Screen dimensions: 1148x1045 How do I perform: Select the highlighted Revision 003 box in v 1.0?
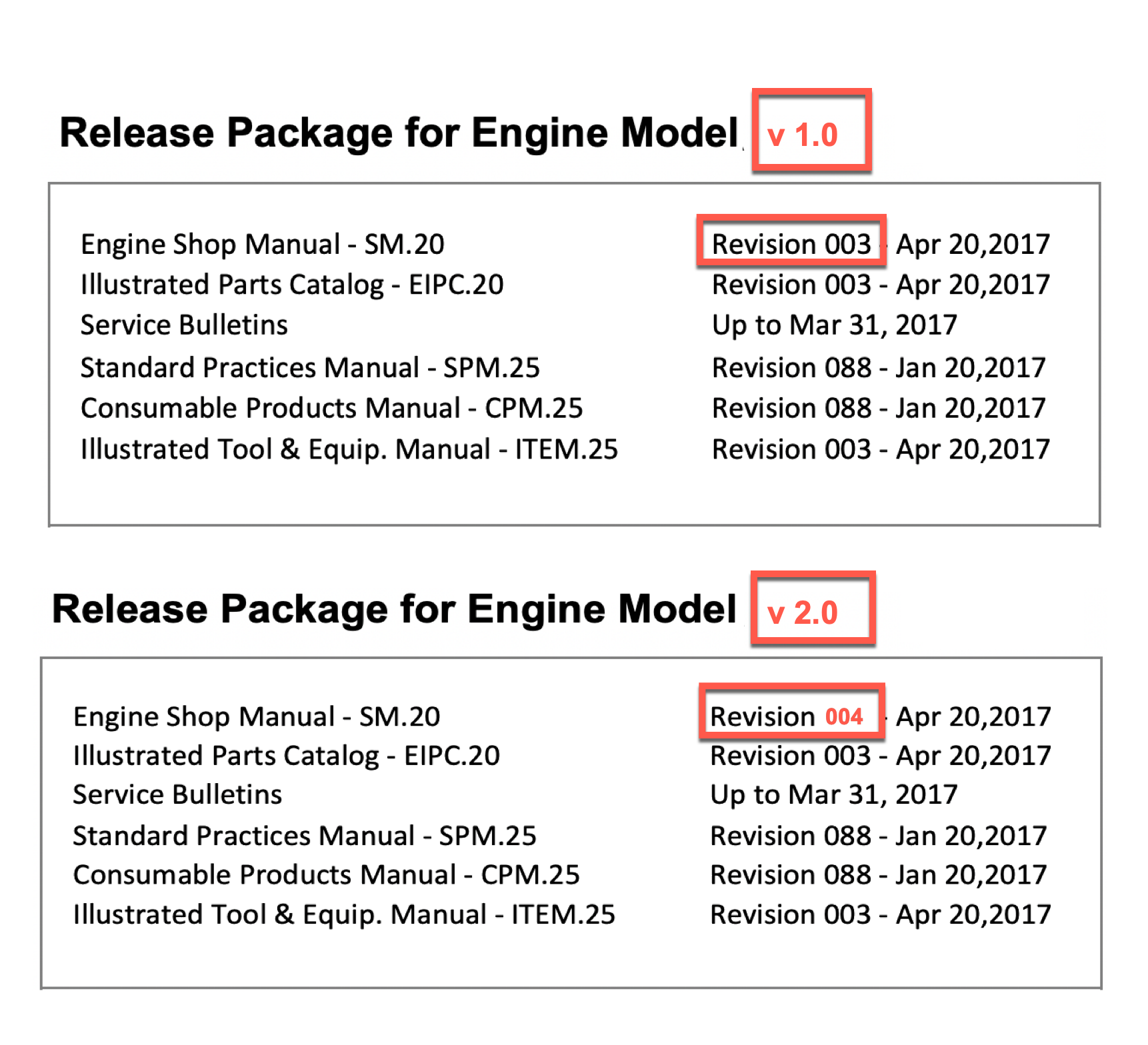(791, 244)
